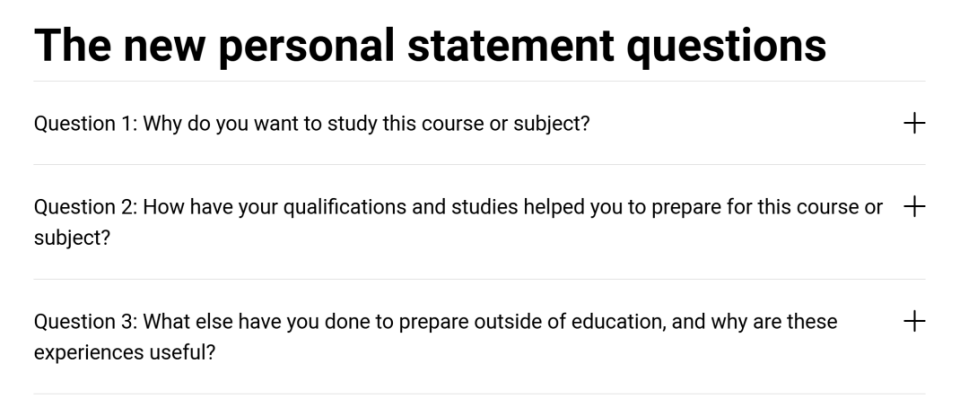The image size is (960, 407).
Task: Click the 'Question 3:' label
Action: (84, 322)
